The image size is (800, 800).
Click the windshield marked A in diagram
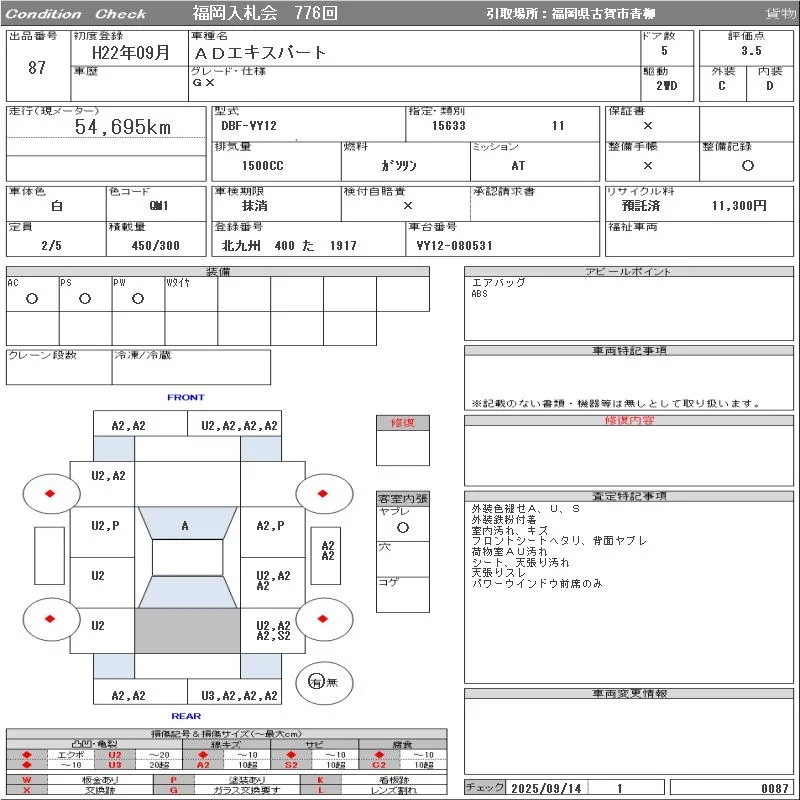186,525
